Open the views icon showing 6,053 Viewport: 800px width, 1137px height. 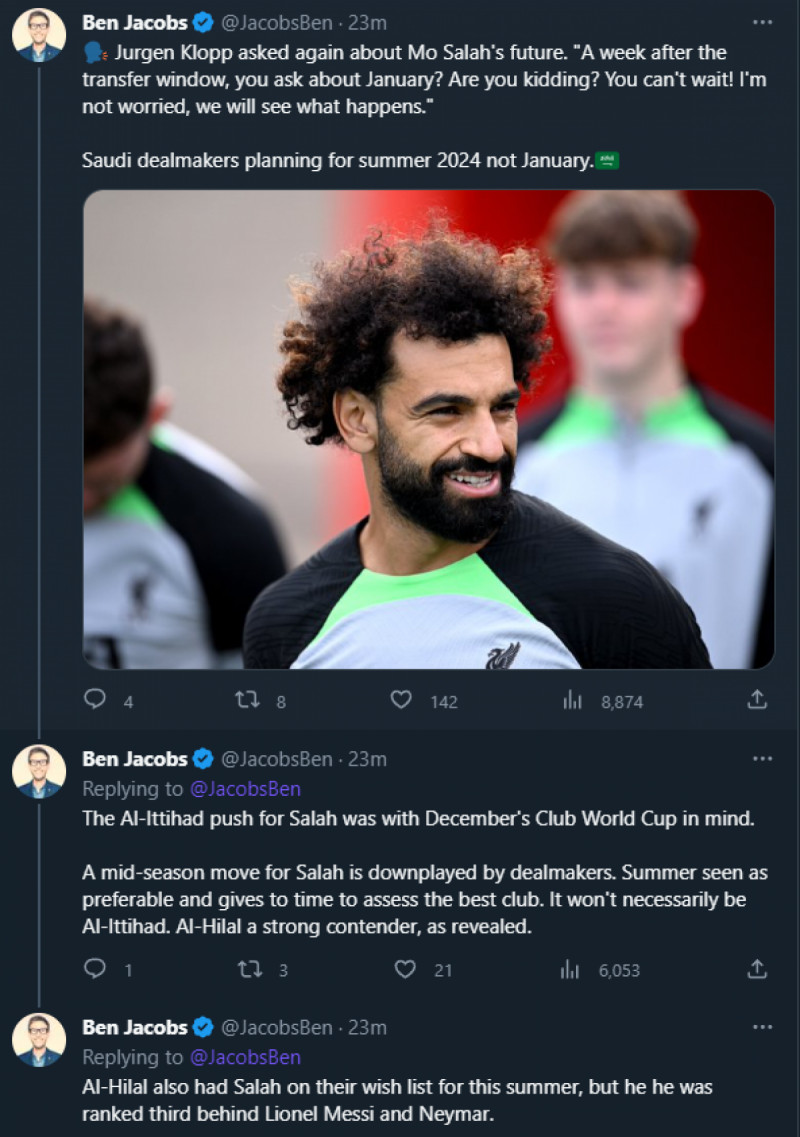tap(571, 969)
